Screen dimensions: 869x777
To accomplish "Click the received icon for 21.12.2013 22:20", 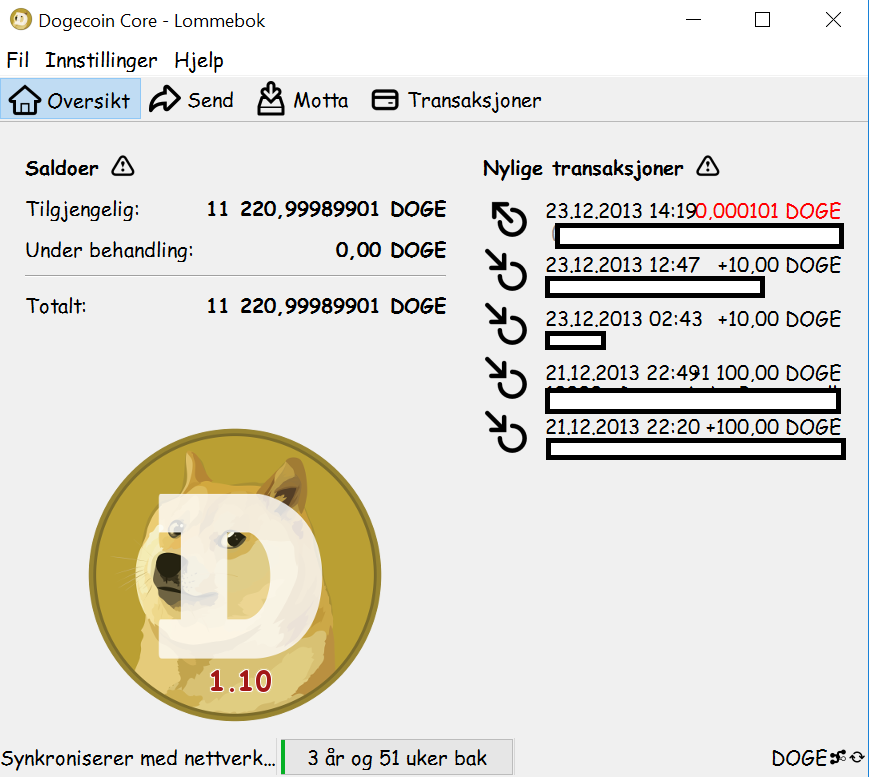I will click(507, 432).
